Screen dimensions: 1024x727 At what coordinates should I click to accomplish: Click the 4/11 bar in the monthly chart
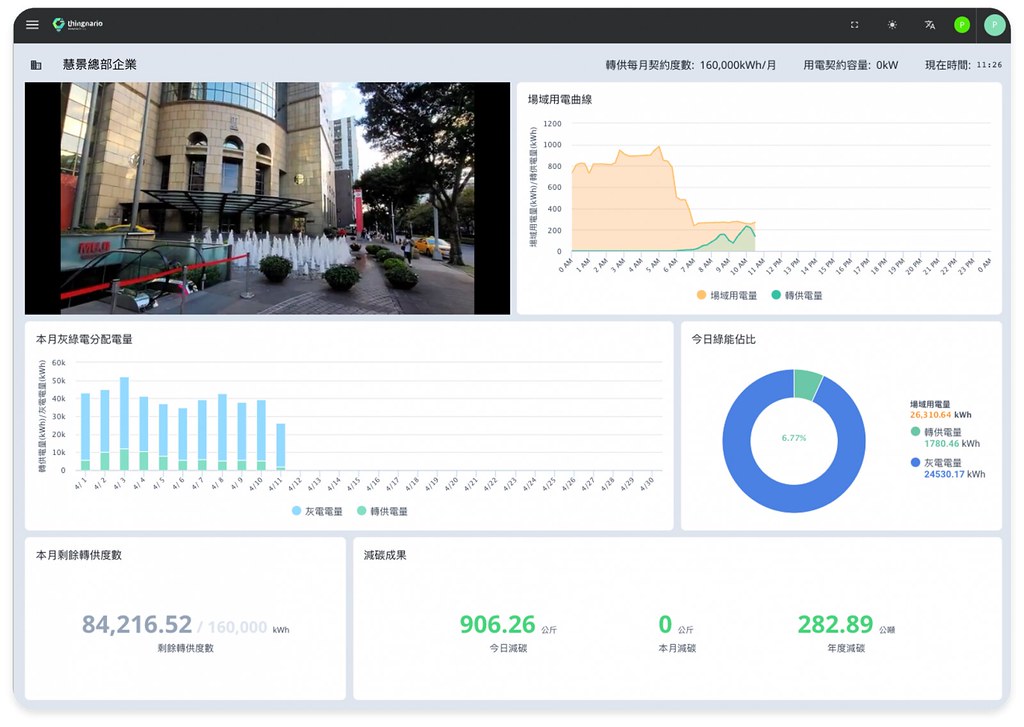point(281,447)
